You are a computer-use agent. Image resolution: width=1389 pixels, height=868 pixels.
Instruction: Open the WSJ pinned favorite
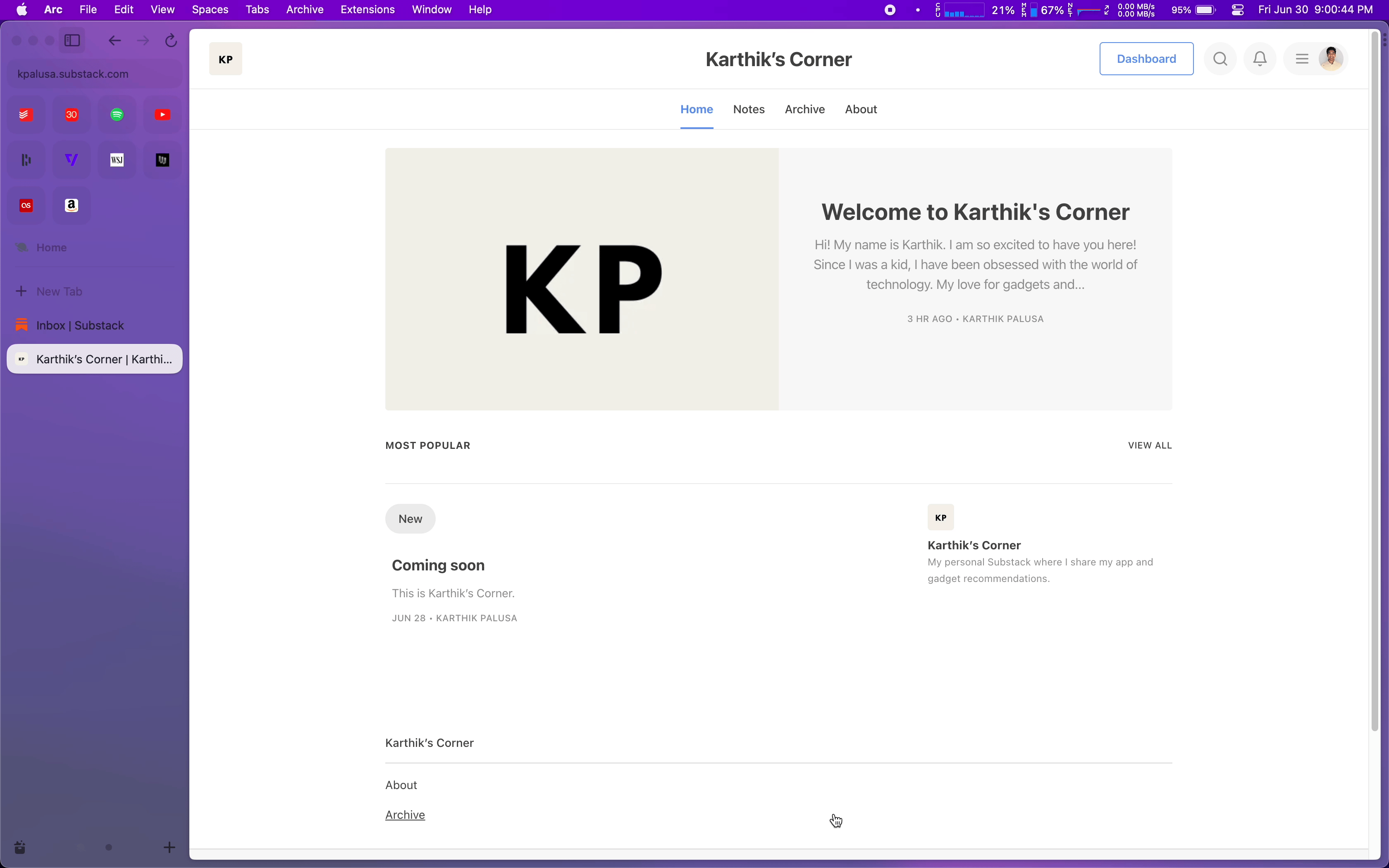(118, 160)
